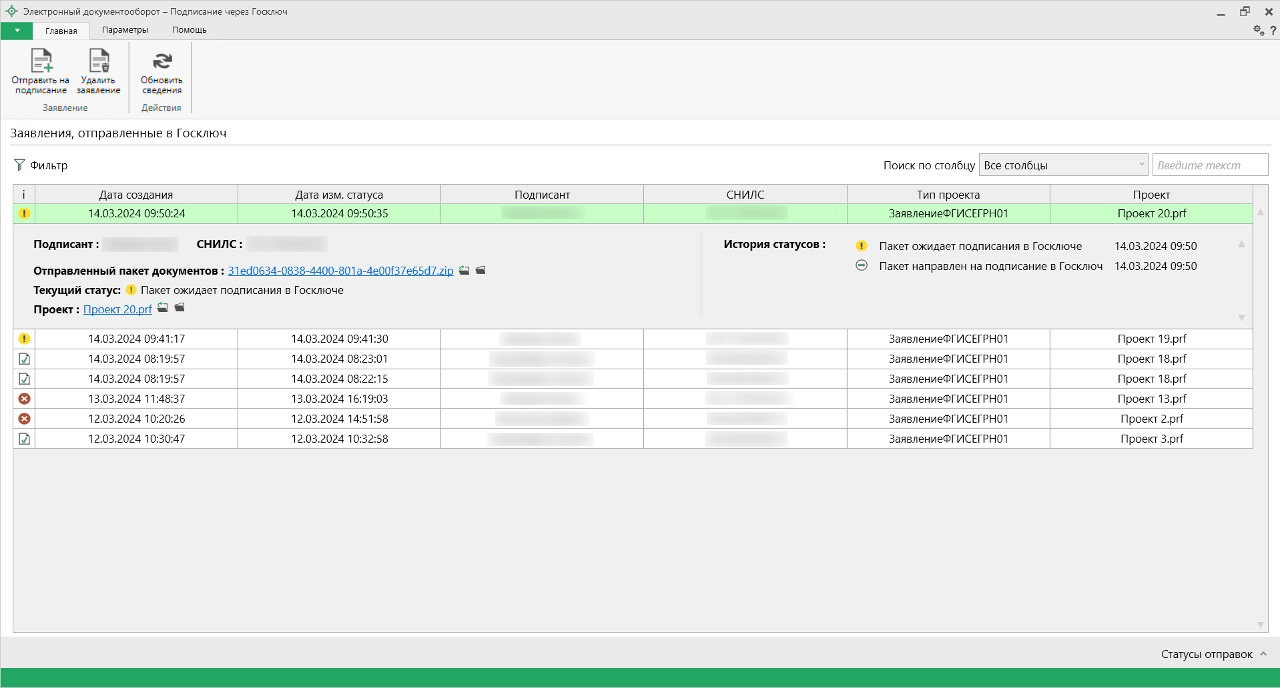Sort by 'Дата создания' column header
The width and height of the screenshot is (1280, 688).
click(x=136, y=195)
